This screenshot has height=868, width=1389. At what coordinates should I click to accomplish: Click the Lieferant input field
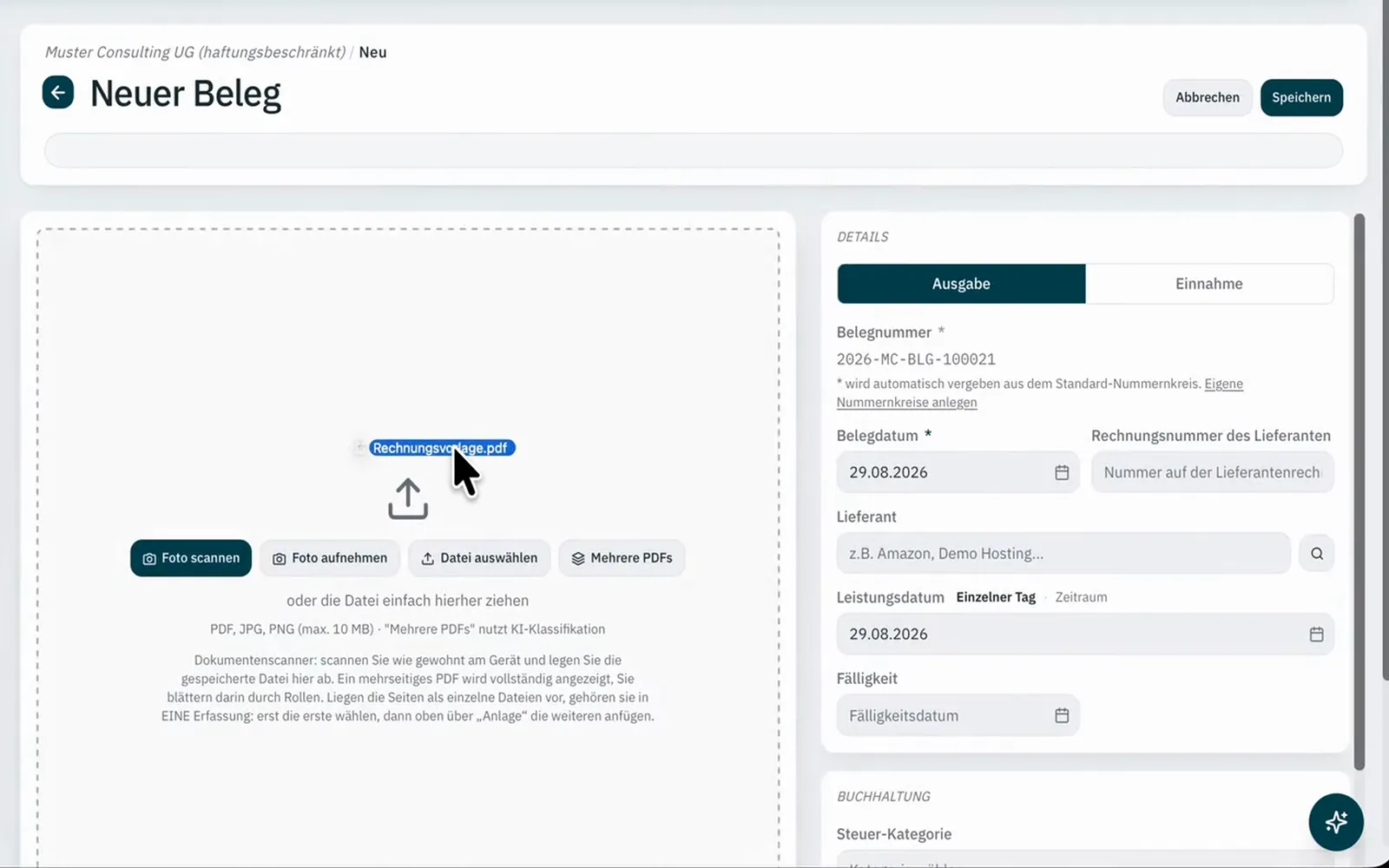pos(1063,553)
